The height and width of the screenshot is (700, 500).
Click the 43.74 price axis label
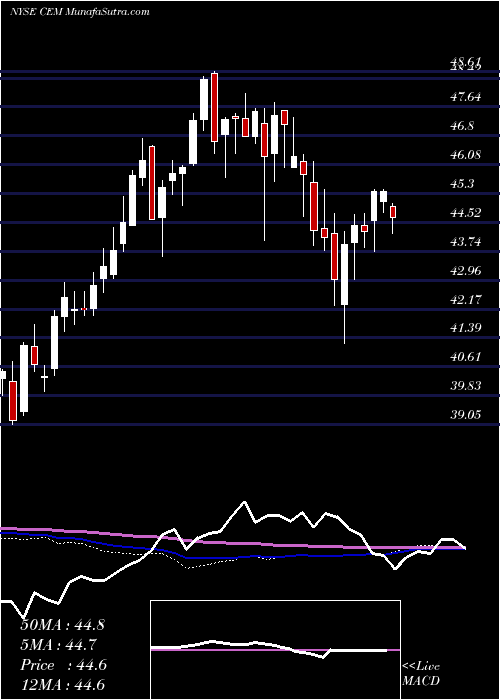[466, 242]
